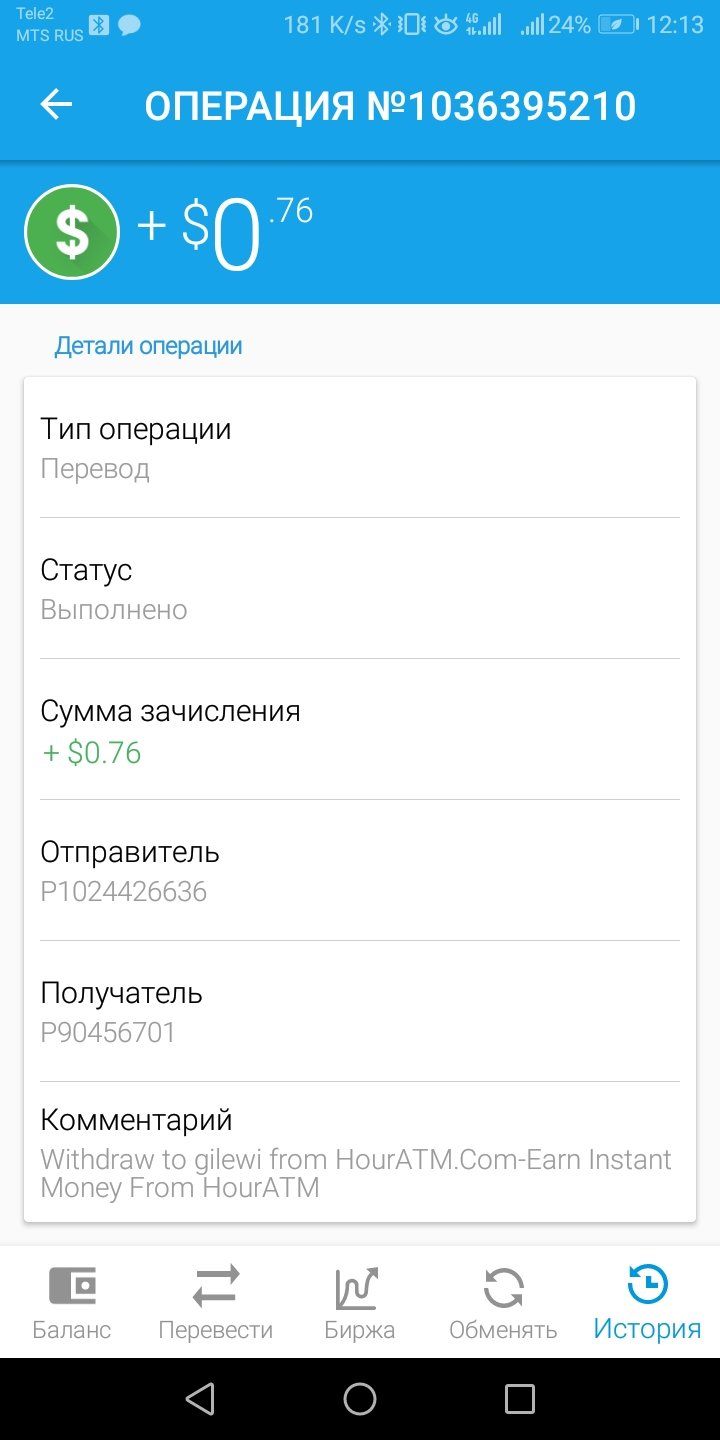Viewport: 720px width, 1440px height.
Task: Switch to История tab label
Action: pos(647,1329)
